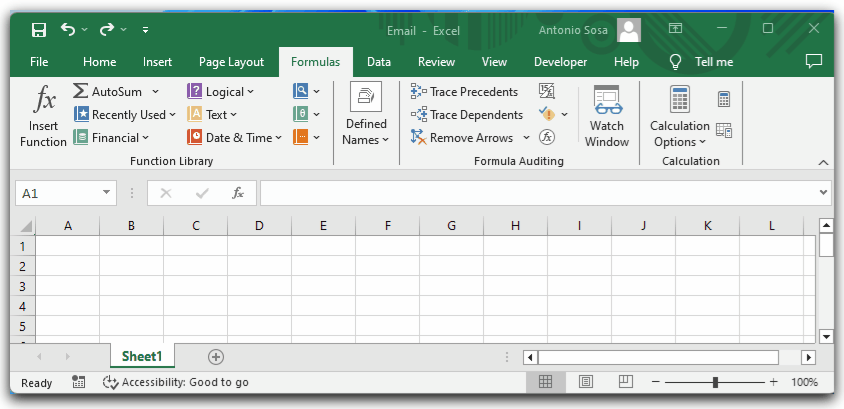Switch to Page Layout view icon

click(586, 382)
